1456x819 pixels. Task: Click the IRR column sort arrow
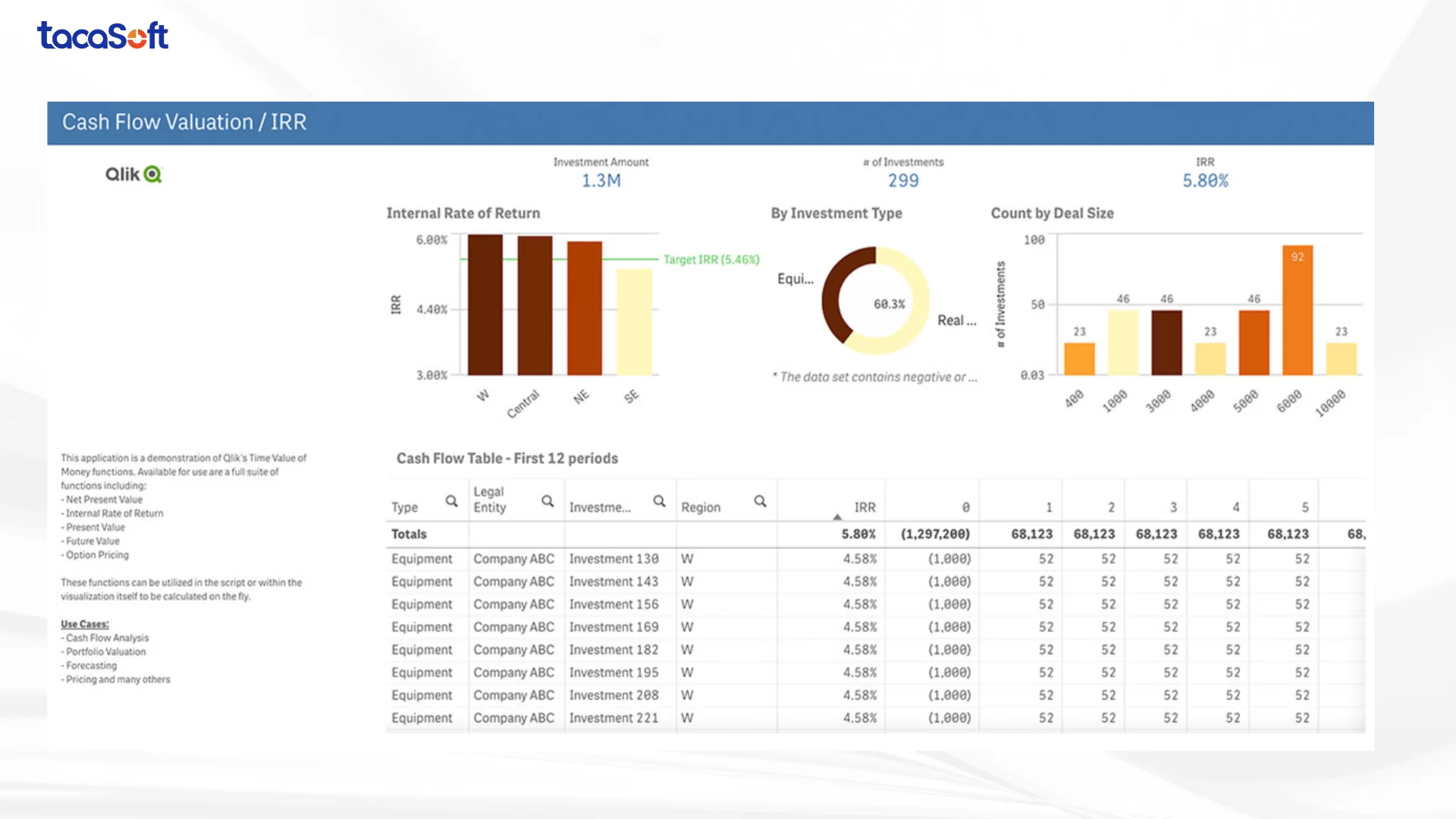tap(837, 517)
